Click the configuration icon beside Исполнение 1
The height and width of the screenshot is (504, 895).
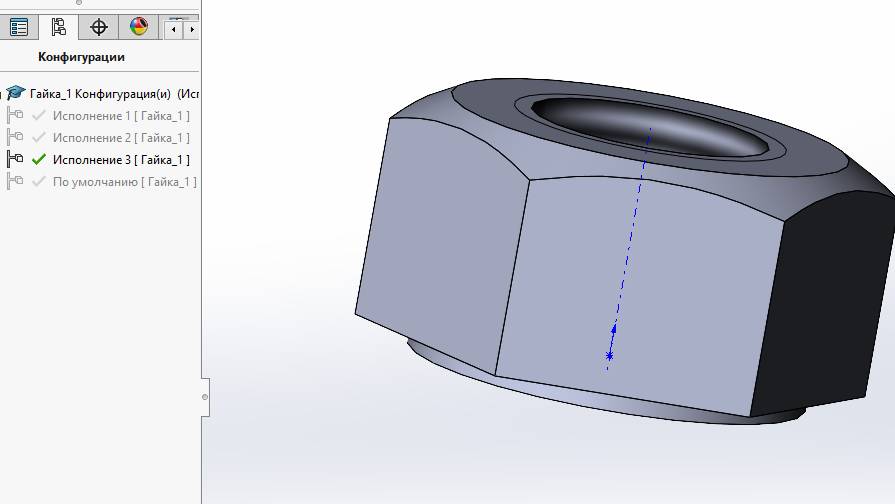click(x=15, y=115)
